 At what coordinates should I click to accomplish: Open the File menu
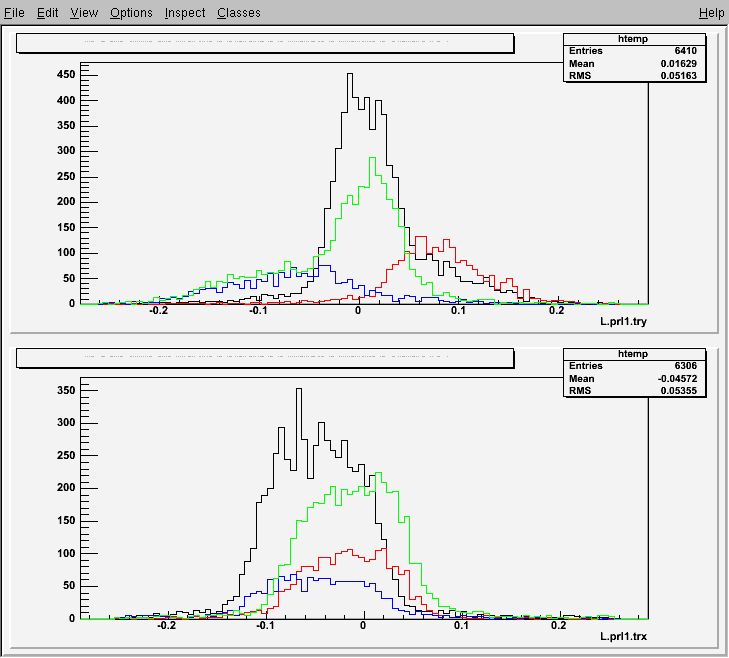pos(14,13)
